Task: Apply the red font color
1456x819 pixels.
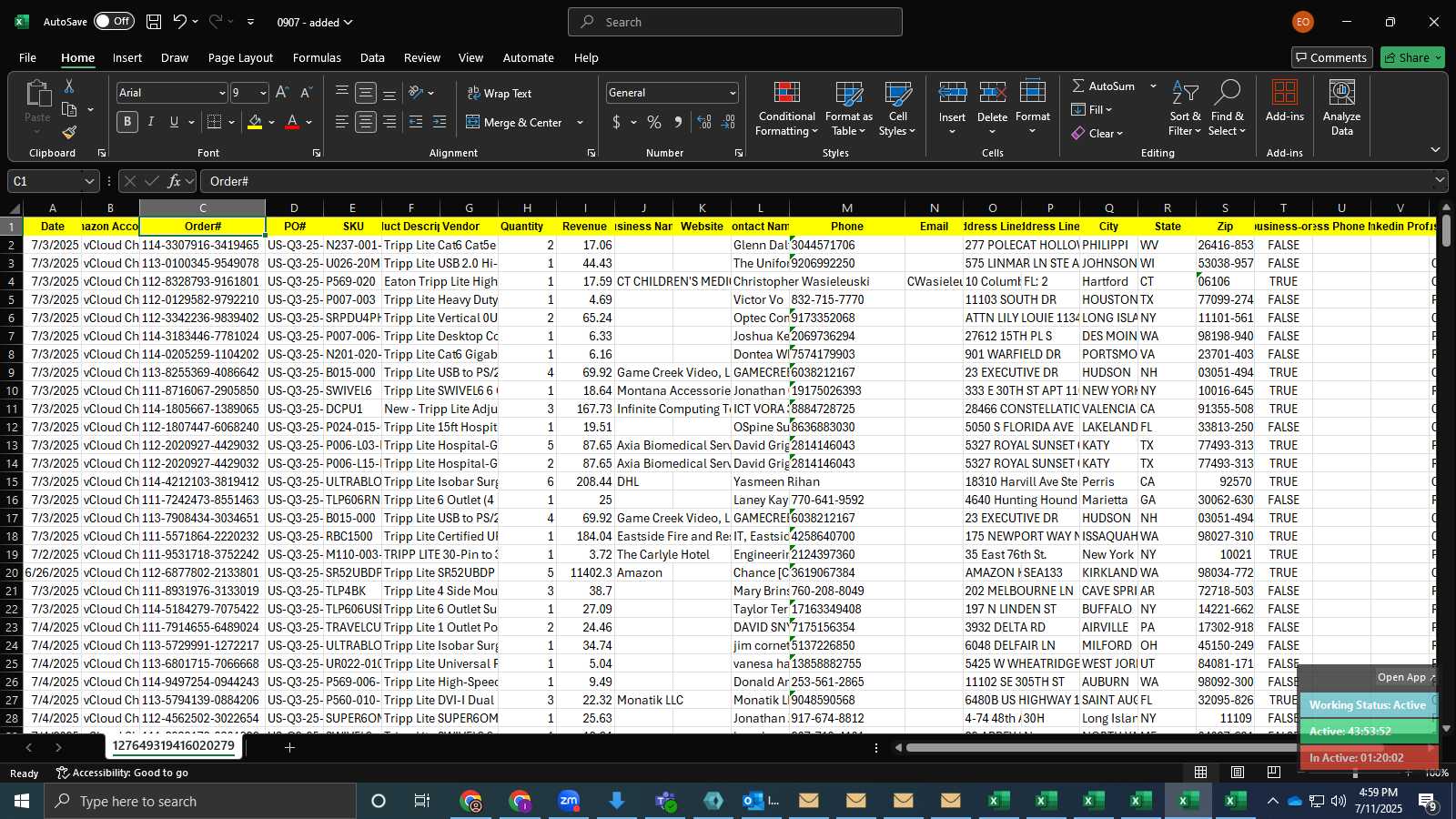Action: point(292,122)
